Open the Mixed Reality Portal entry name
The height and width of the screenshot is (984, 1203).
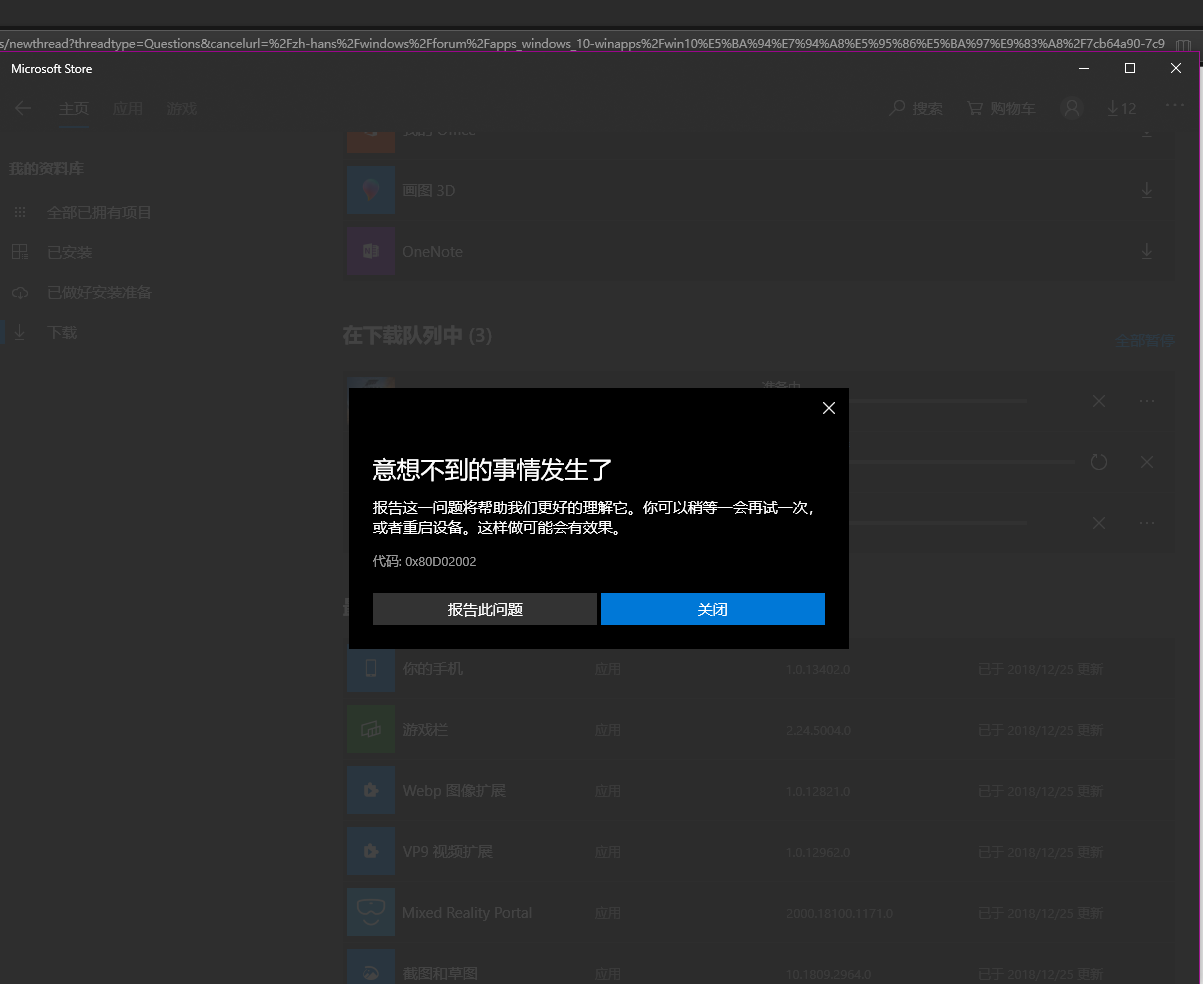coord(467,913)
